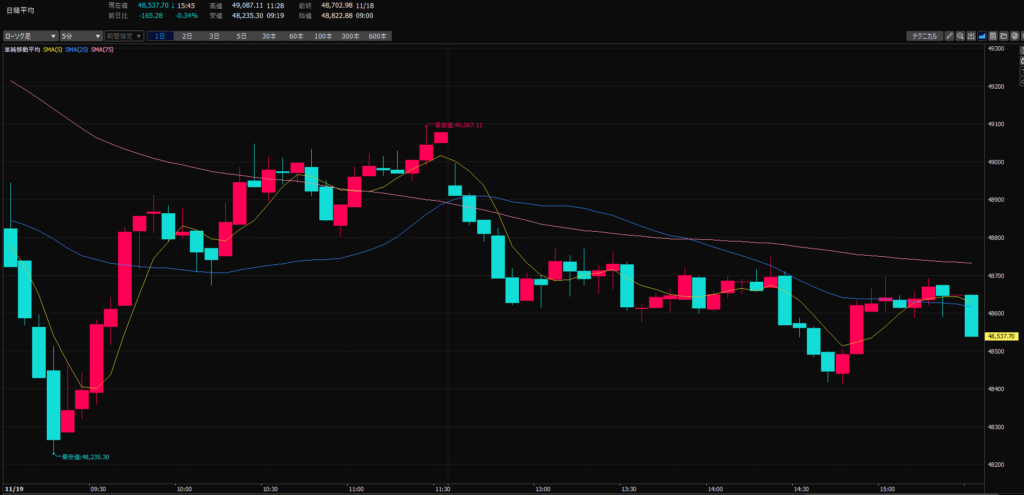Click the magnifier zoom-out icon
The image size is (1024, 495).
(x=962, y=36)
